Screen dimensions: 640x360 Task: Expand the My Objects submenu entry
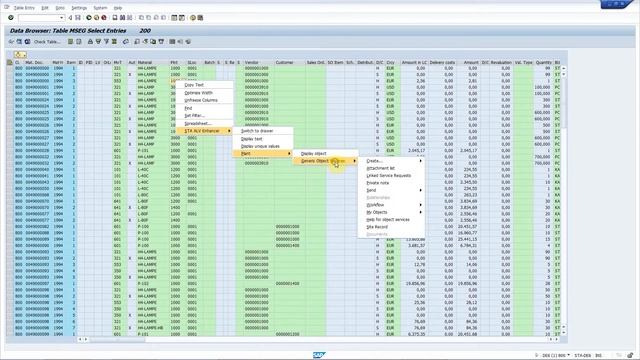tap(391, 212)
